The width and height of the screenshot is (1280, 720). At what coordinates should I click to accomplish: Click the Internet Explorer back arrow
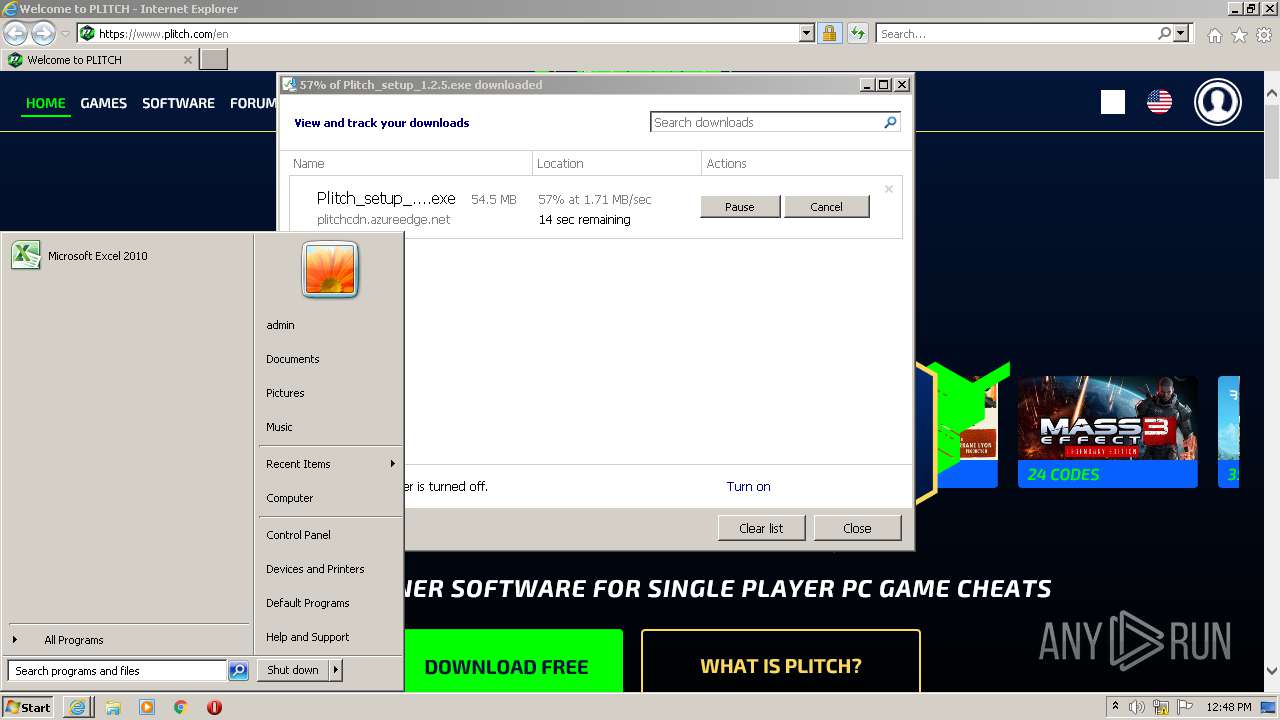click(15, 33)
